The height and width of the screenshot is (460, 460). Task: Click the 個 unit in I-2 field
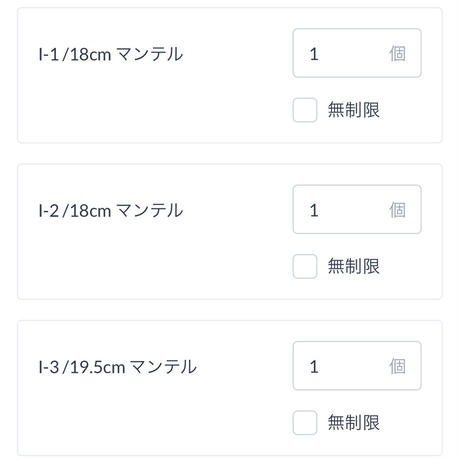397,210
